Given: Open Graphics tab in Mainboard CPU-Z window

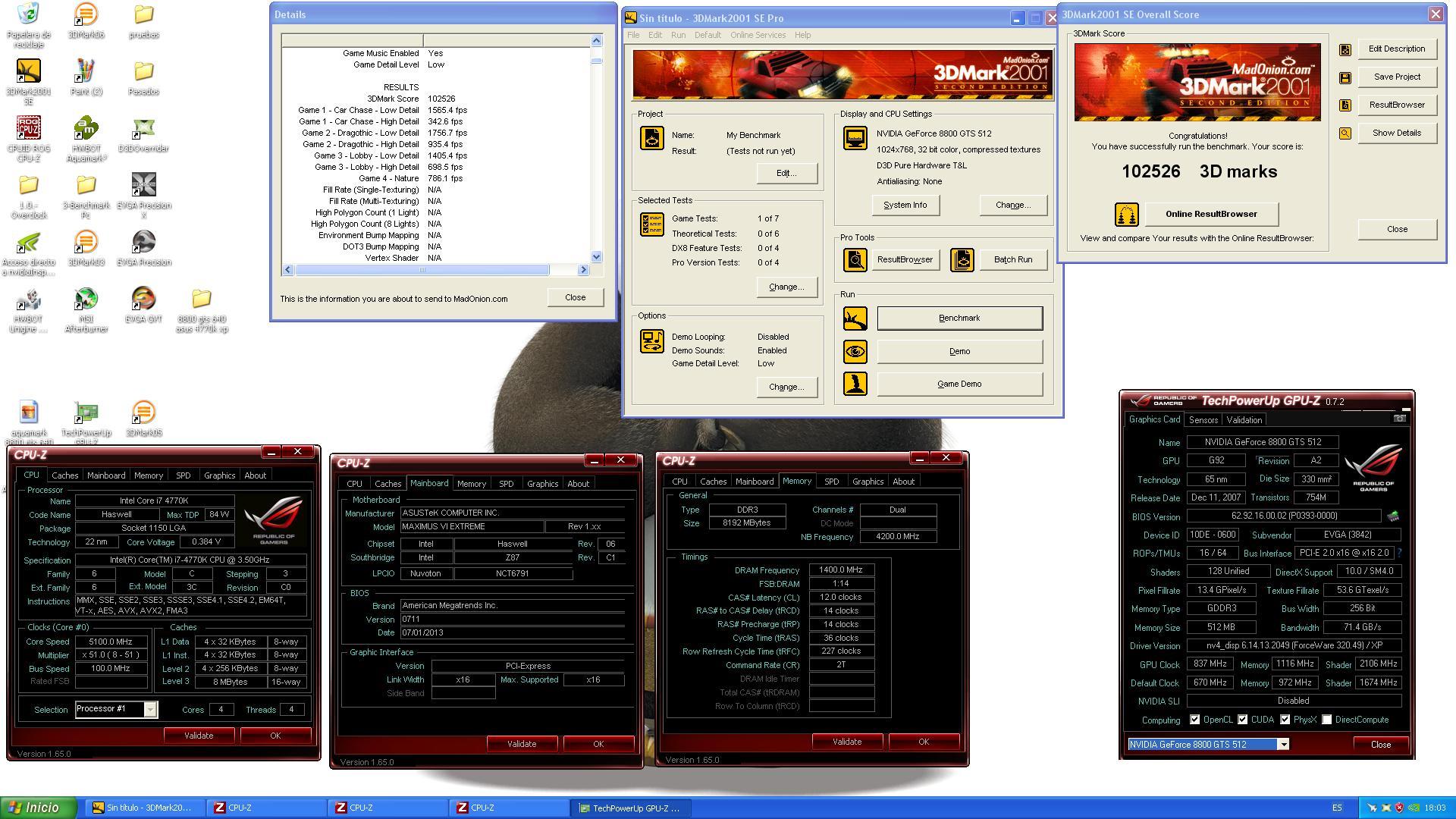Looking at the screenshot, I should coord(542,484).
